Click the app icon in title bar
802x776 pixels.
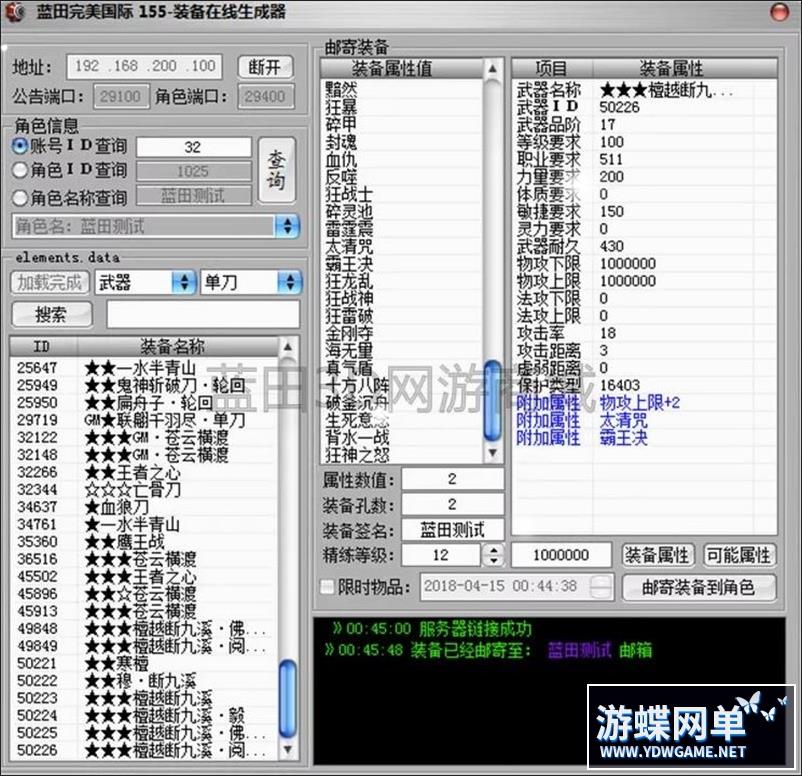[x=15, y=12]
